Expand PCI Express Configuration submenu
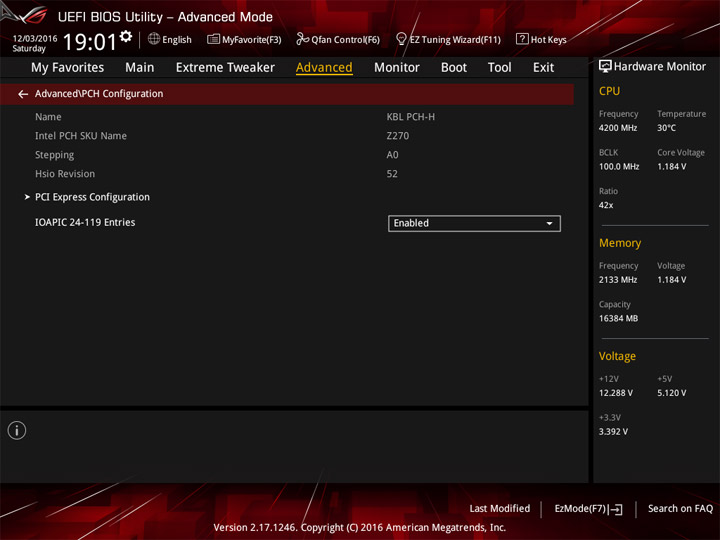This screenshot has height=540, width=720. coord(92,197)
